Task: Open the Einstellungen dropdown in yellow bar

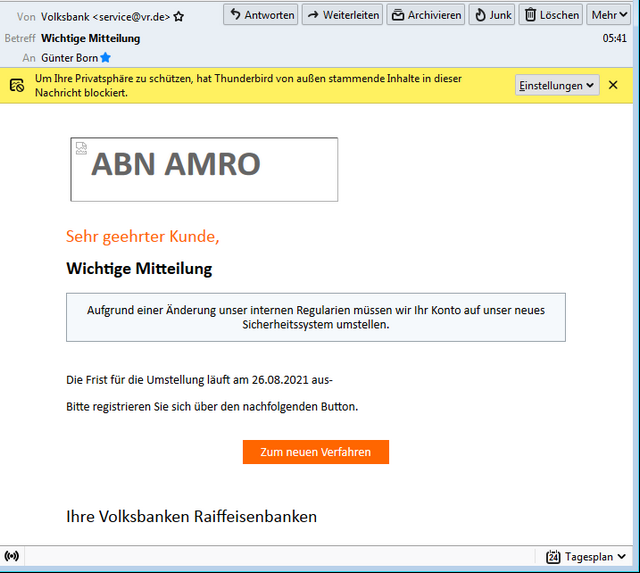Action: pyautogui.click(x=557, y=85)
